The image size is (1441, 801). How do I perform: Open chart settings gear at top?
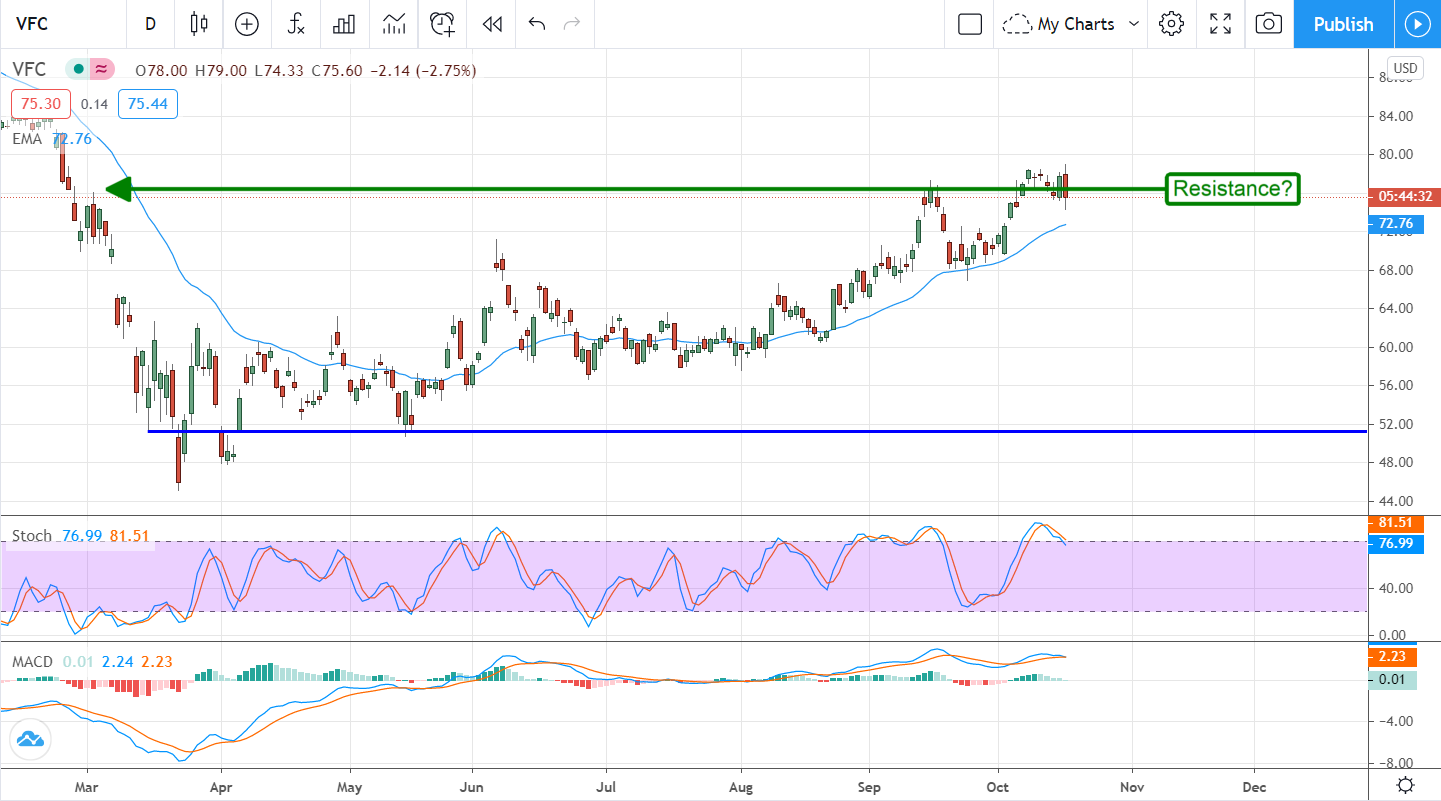pos(1171,24)
